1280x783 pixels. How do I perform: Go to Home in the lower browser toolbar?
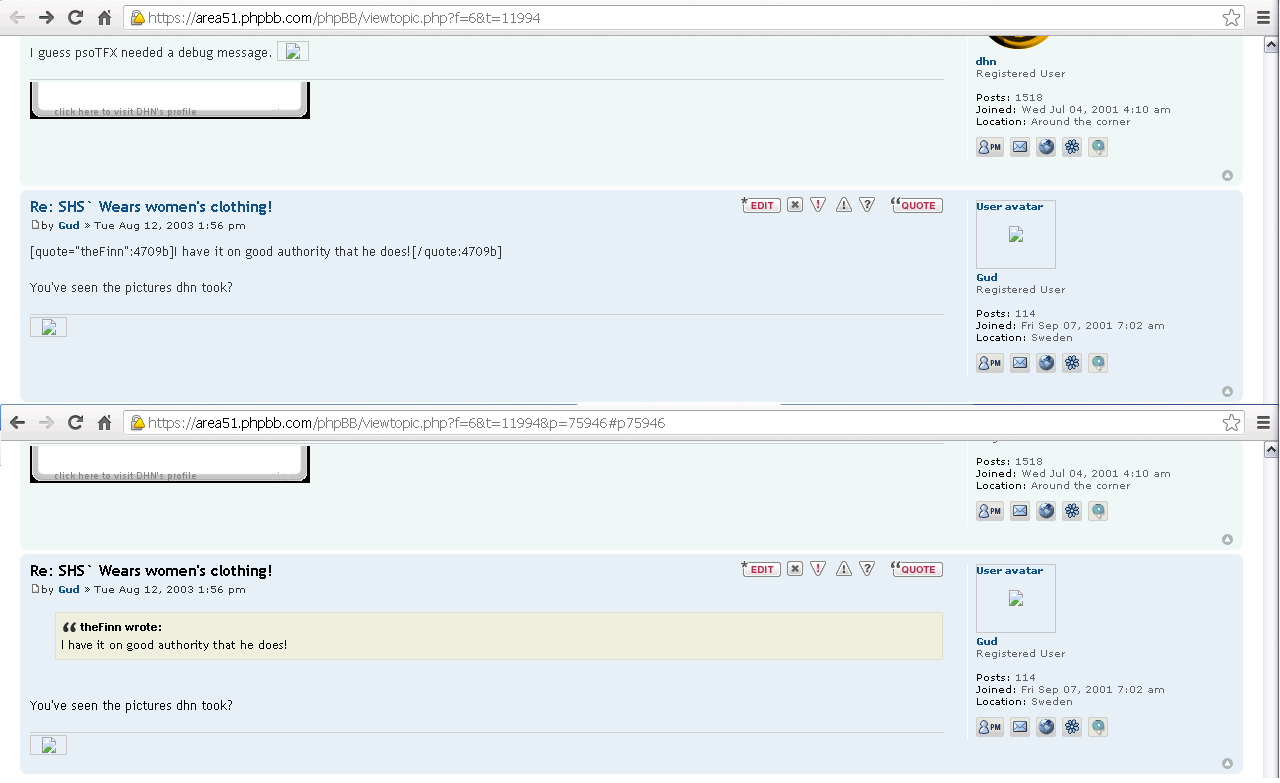(x=104, y=423)
